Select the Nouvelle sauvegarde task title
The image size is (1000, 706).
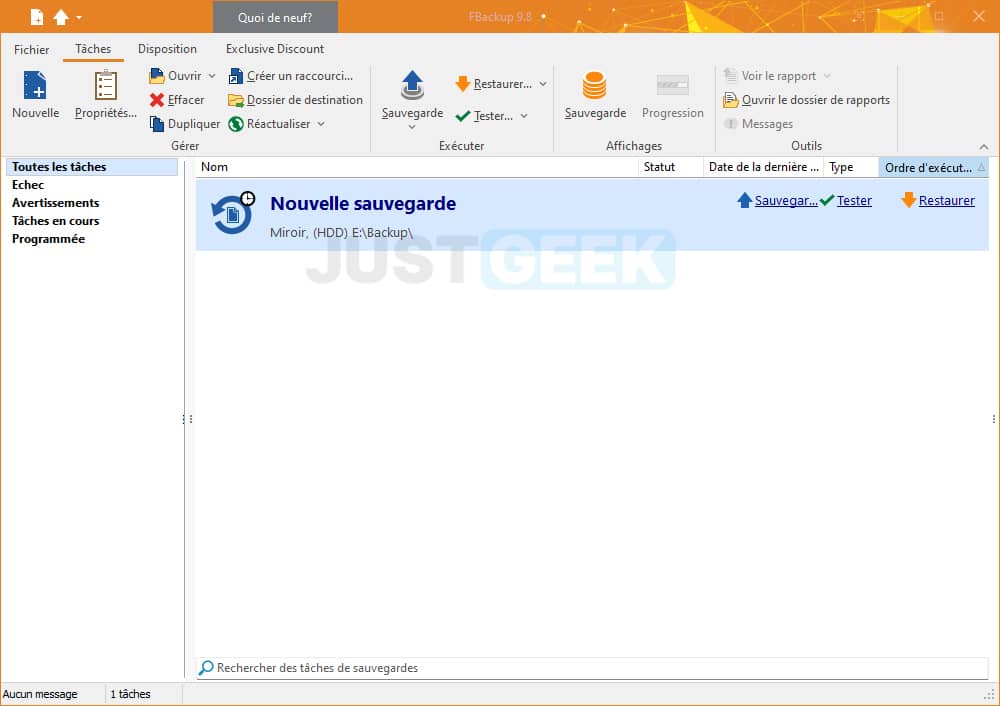pos(363,203)
